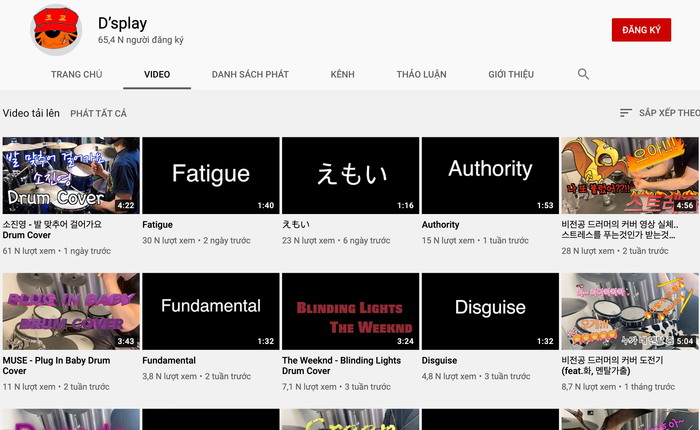Open the 비전공 드러머의 커버 영상 실체 title
The image size is (700, 430).
pyautogui.click(x=620, y=230)
